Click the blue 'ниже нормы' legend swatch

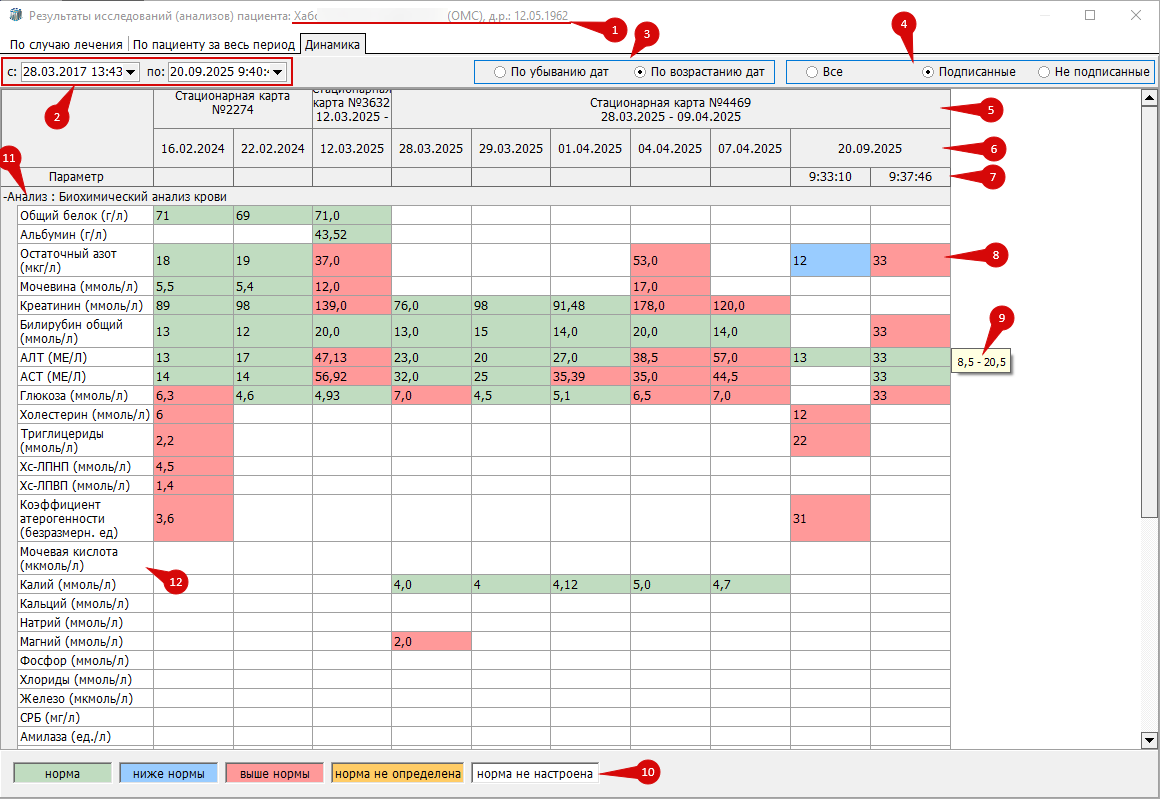[169, 773]
